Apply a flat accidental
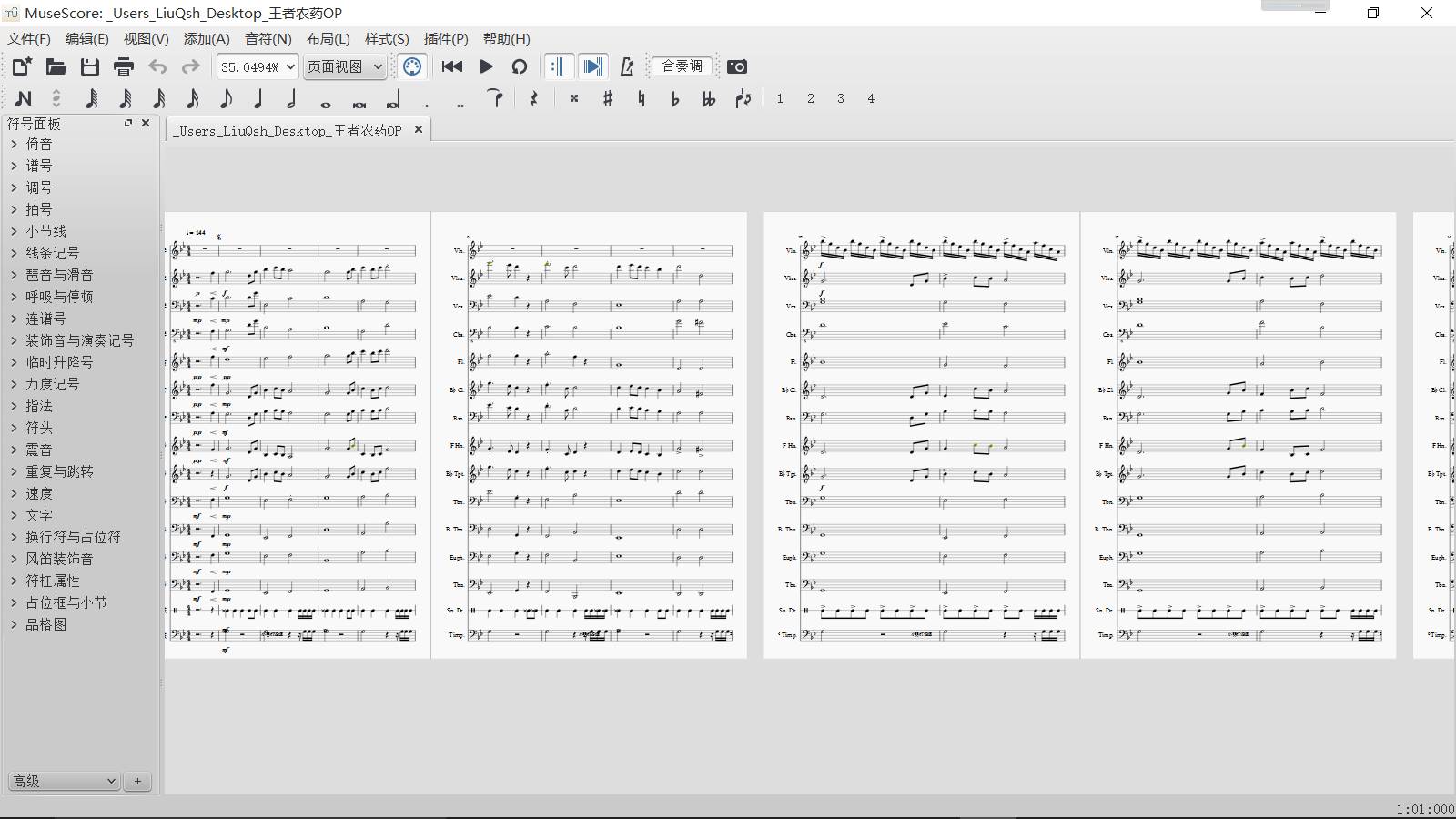The width and height of the screenshot is (1456, 819). (x=675, y=98)
